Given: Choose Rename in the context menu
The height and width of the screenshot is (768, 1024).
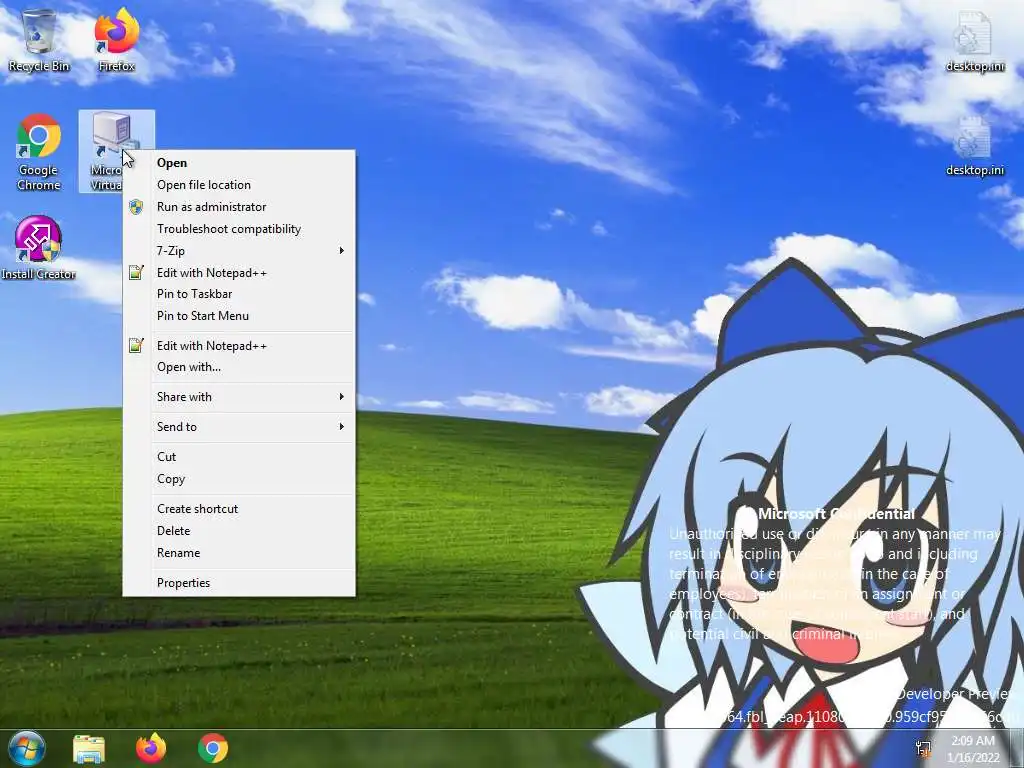Looking at the screenshot, I should (x=239, y=553).
